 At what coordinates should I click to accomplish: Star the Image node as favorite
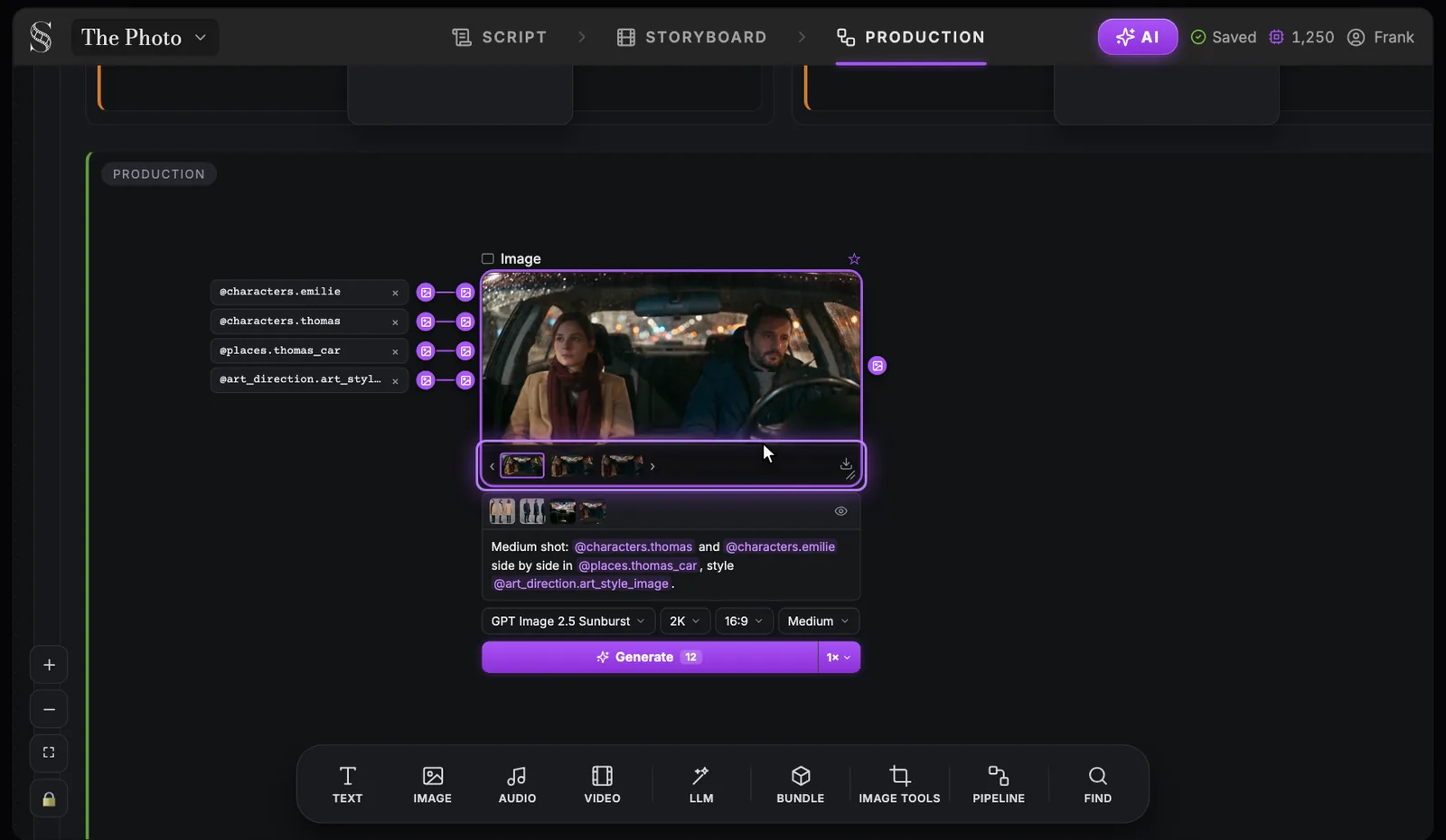(x=854, y=259)
